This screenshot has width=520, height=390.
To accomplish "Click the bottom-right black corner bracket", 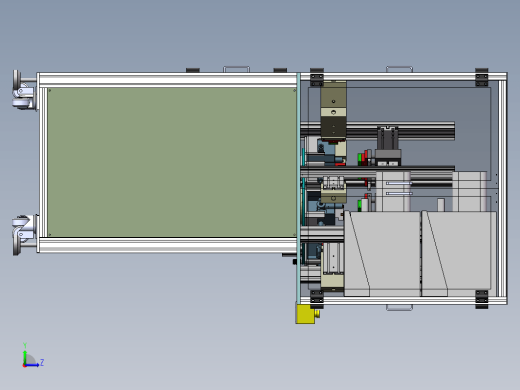I will click(x=482, y=299).
